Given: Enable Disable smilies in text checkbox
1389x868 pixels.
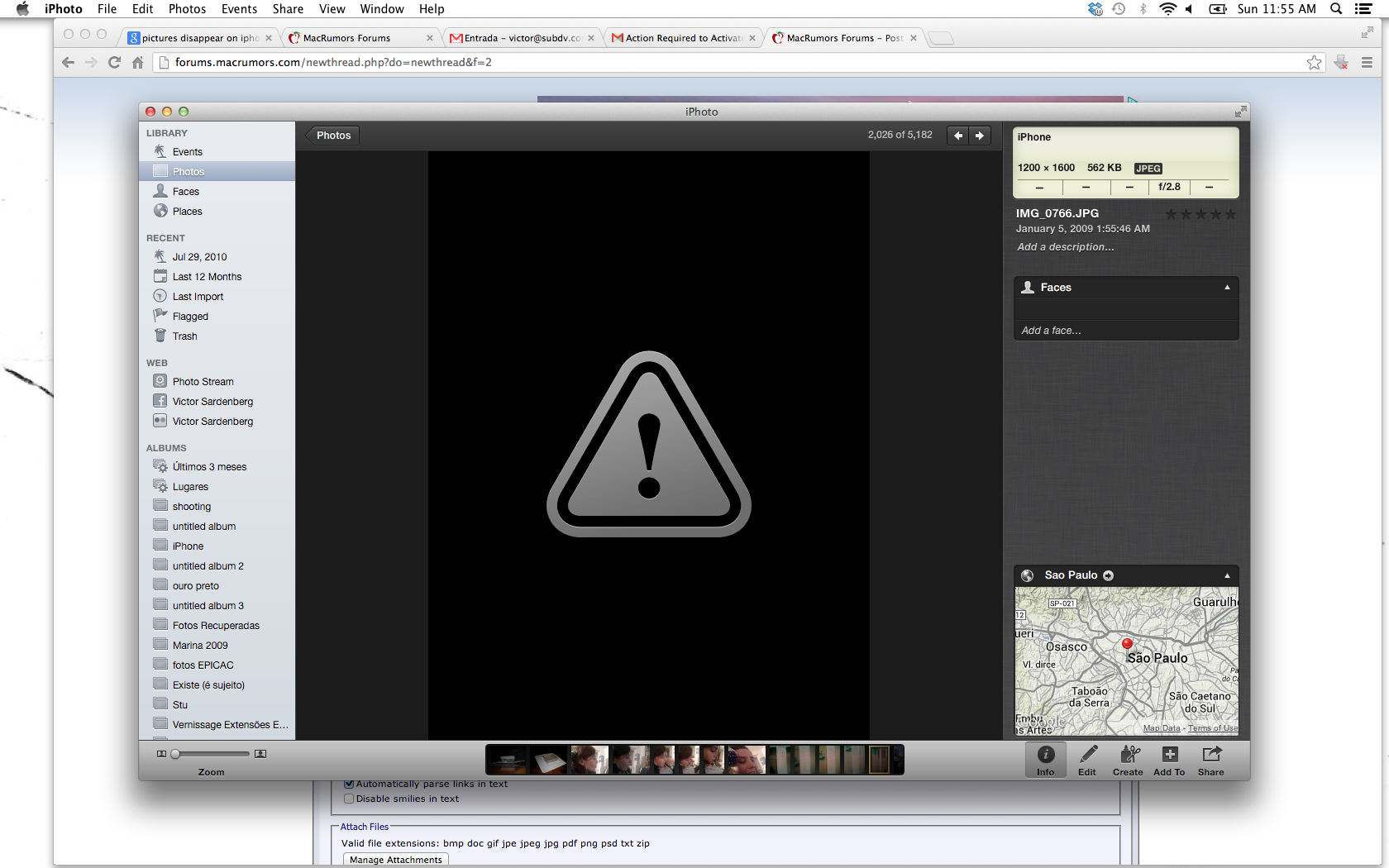Looking at the screenshot, I should click(349, 799).
